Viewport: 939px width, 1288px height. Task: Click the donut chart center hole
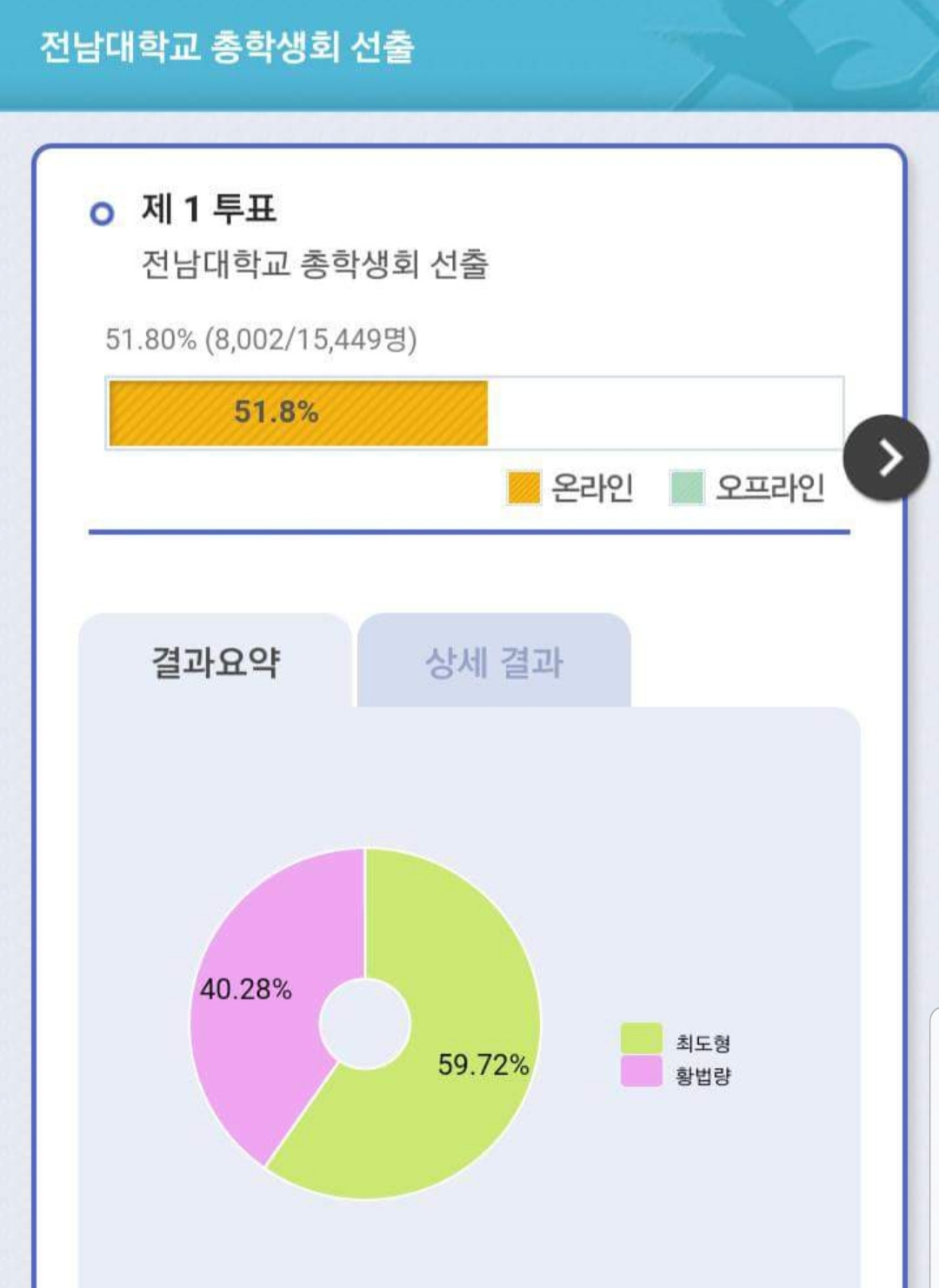coord(365,1024)
